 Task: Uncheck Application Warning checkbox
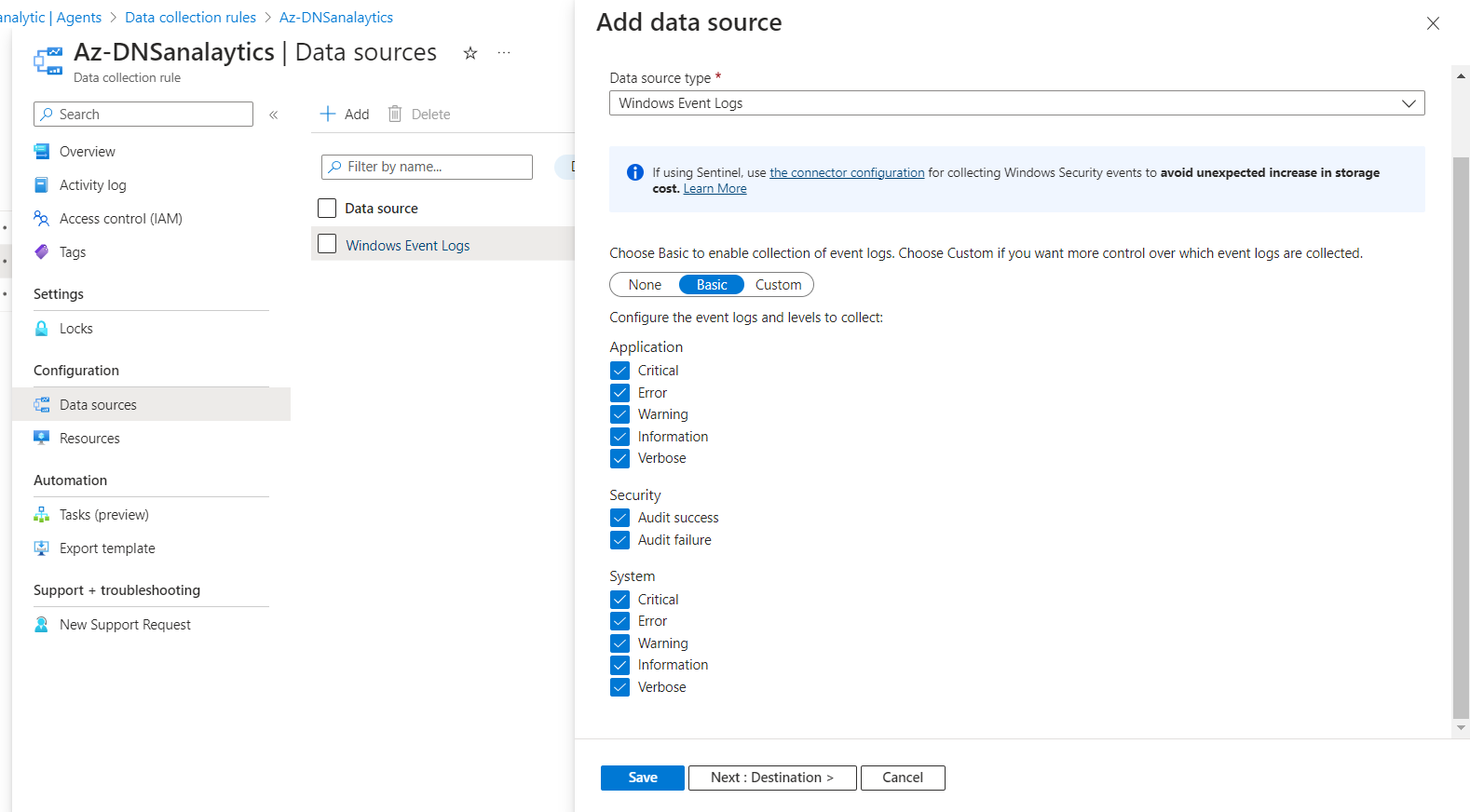620,414
